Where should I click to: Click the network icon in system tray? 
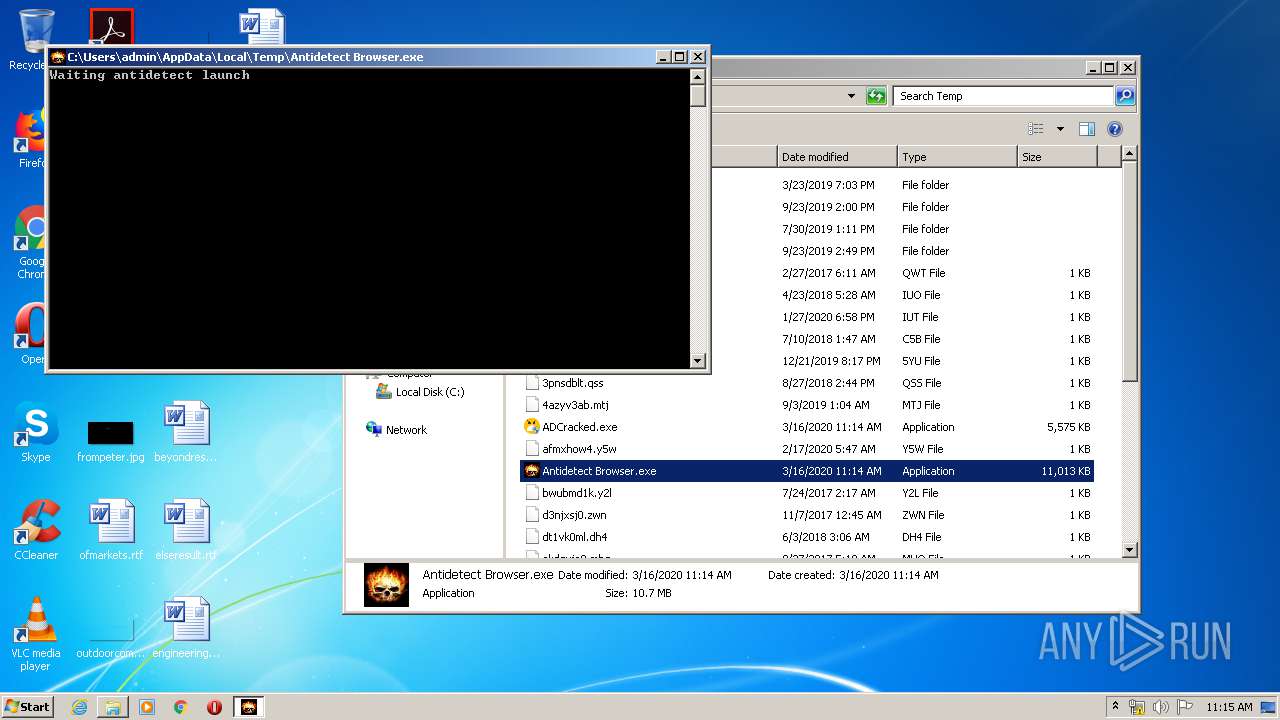pyautogui.click(x=1137, y=707)
